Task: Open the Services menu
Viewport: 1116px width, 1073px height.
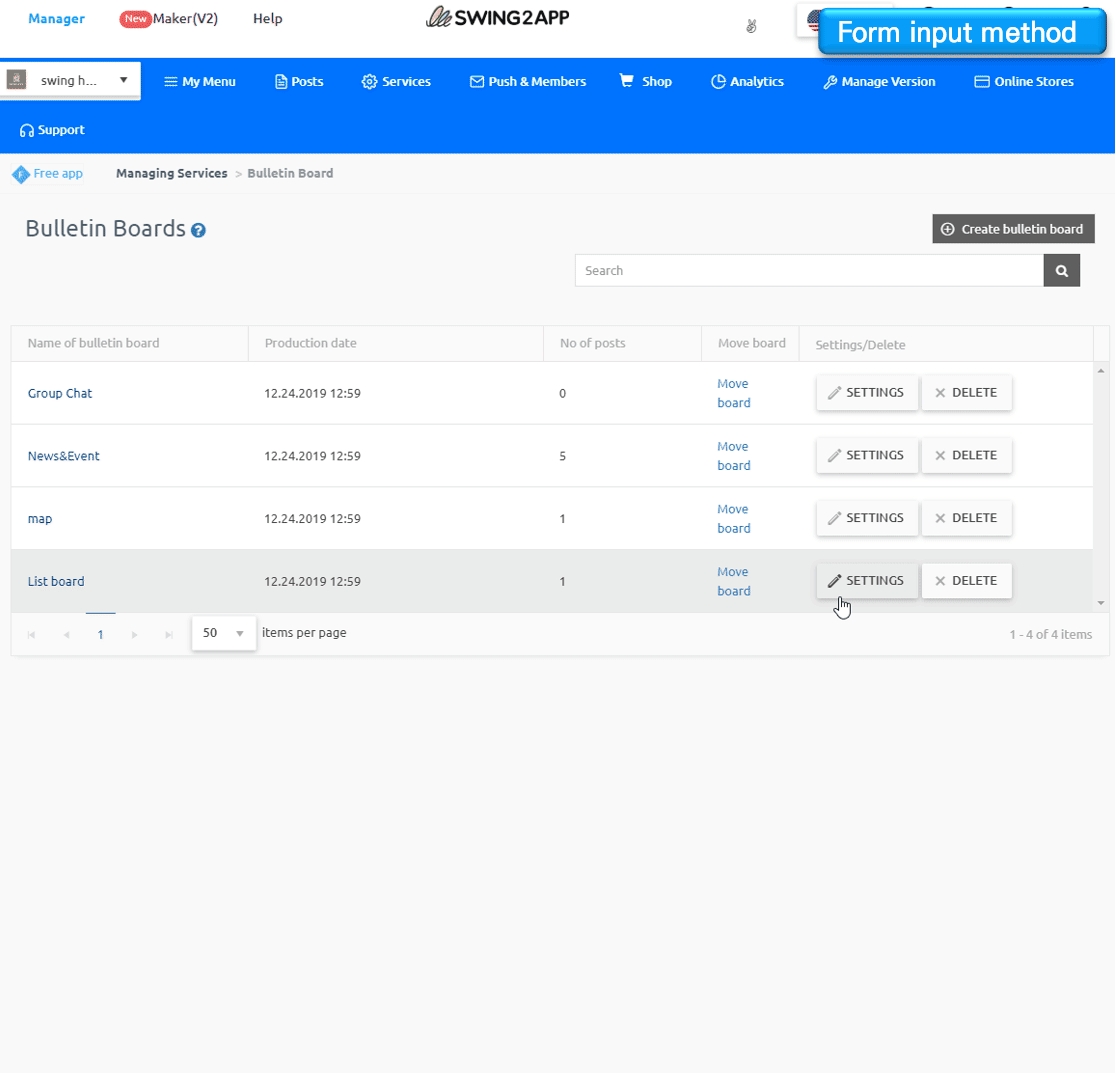Action: (x=396, y=82)
